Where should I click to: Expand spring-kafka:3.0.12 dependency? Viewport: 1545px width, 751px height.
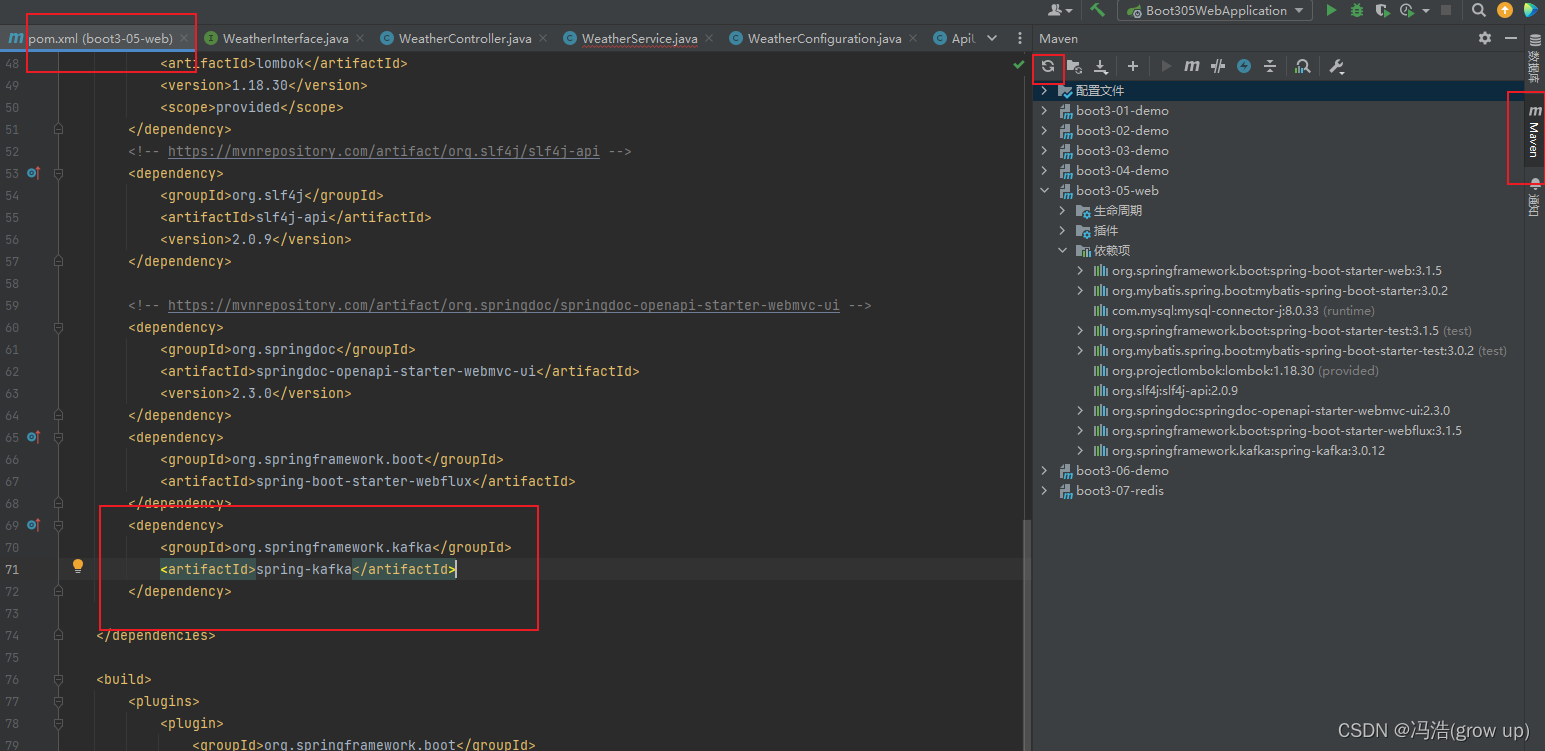coord(1081,450)
